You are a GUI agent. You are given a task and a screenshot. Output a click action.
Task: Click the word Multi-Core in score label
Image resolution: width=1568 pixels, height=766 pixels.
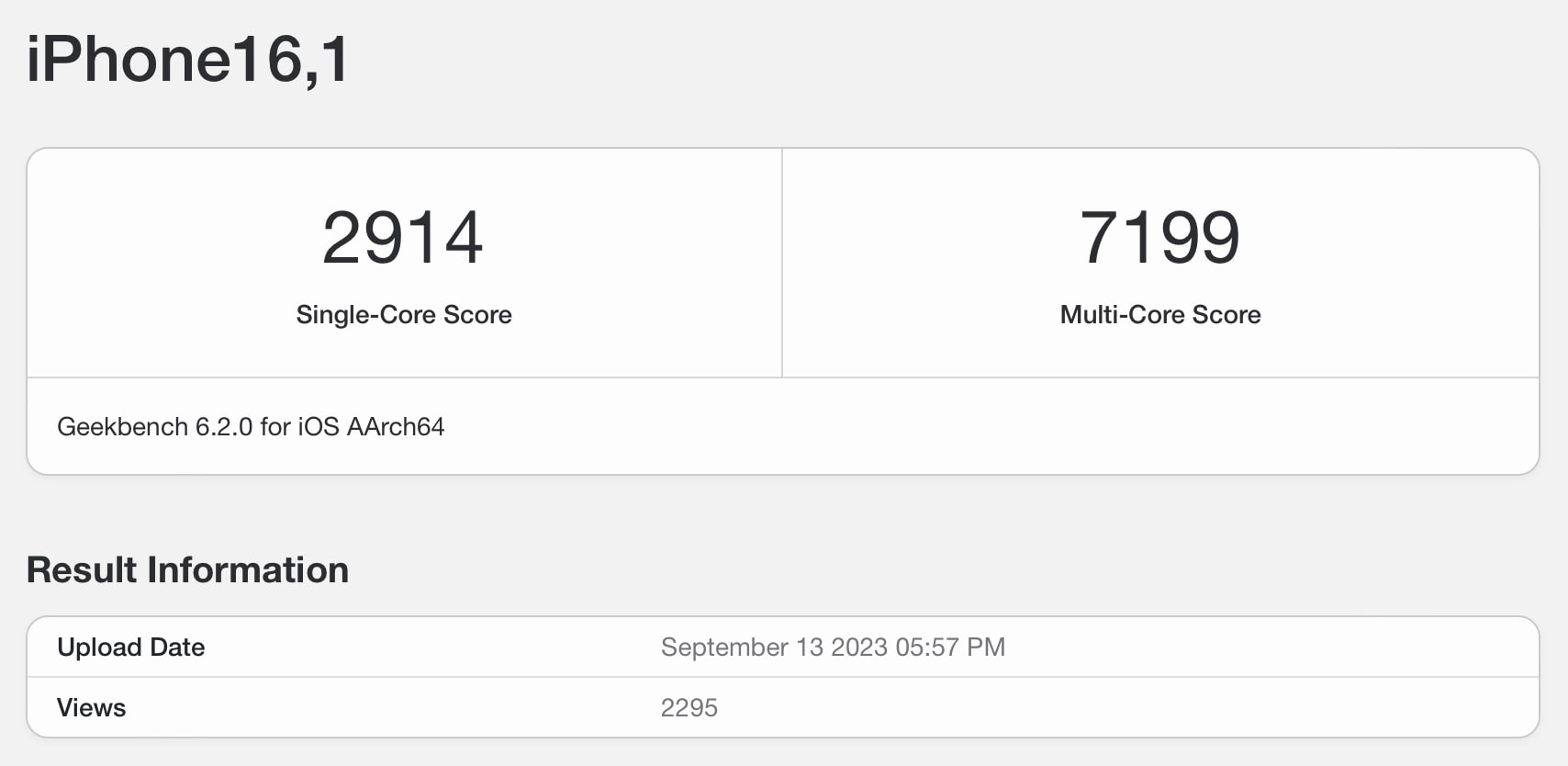(x=1122, y=315)
